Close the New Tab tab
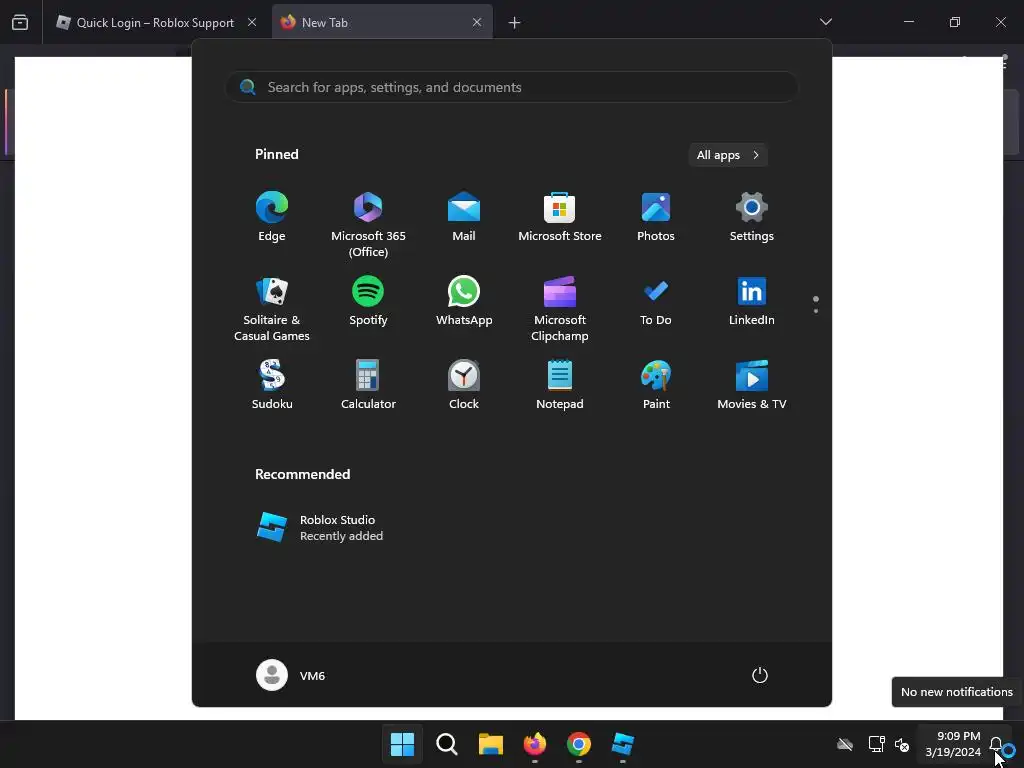Image resolution: width=1024 pixels, height=768 pixels. point(477,22)
